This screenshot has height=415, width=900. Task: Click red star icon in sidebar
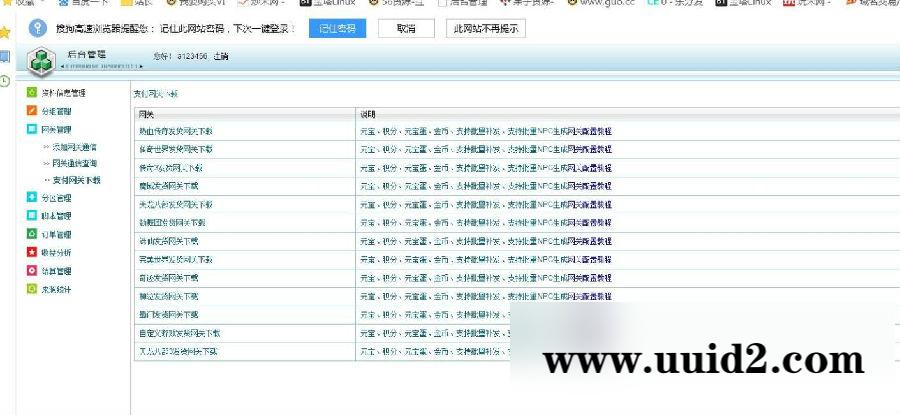[32, 252]
